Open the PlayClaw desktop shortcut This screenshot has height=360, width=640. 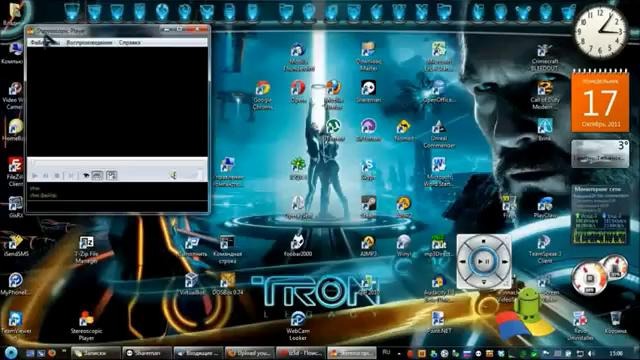(544, 207)
